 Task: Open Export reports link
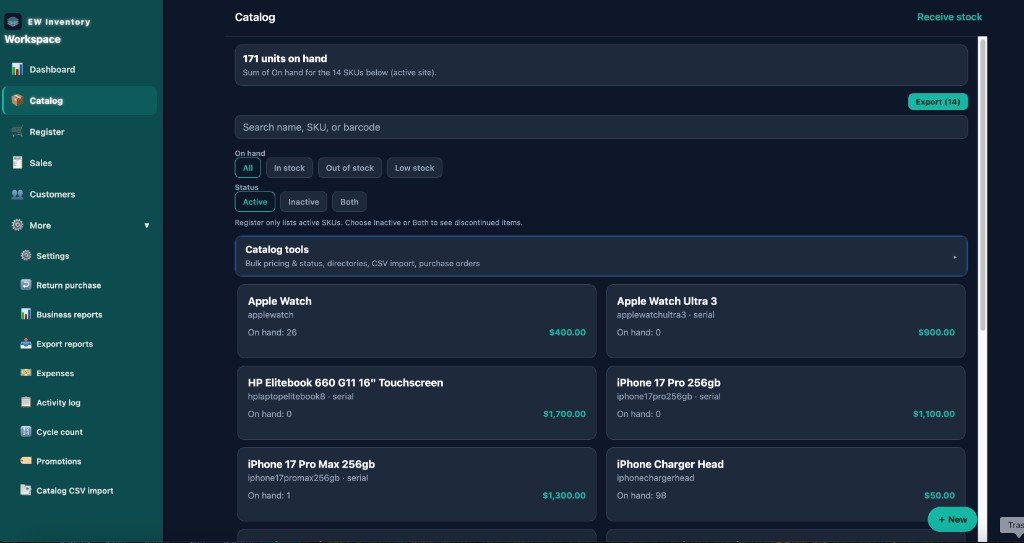[65, 344]
